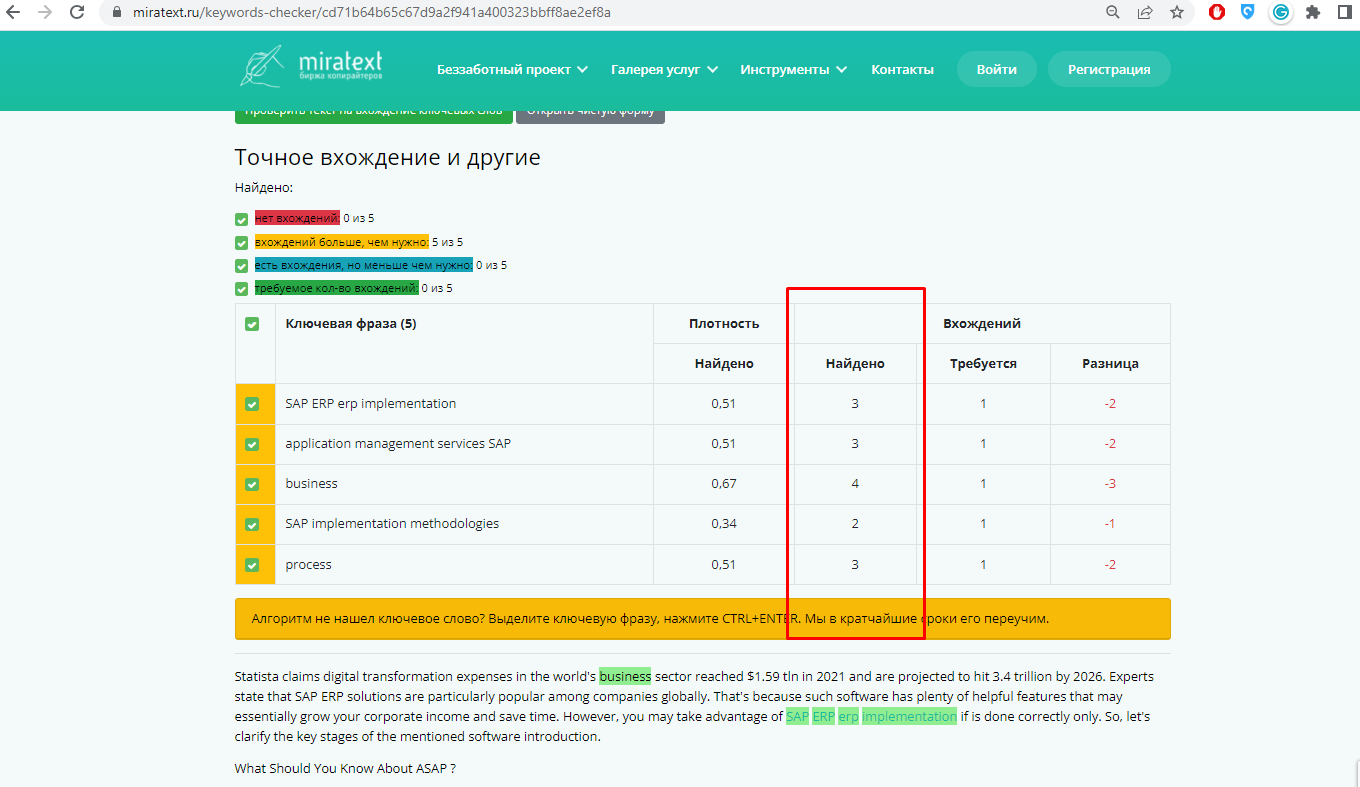Toggle 'вхождений больше, чем нужно' checkbox
Image resolution: width=1360 pixels, height=787 pixels.
(x=241, y=243)
